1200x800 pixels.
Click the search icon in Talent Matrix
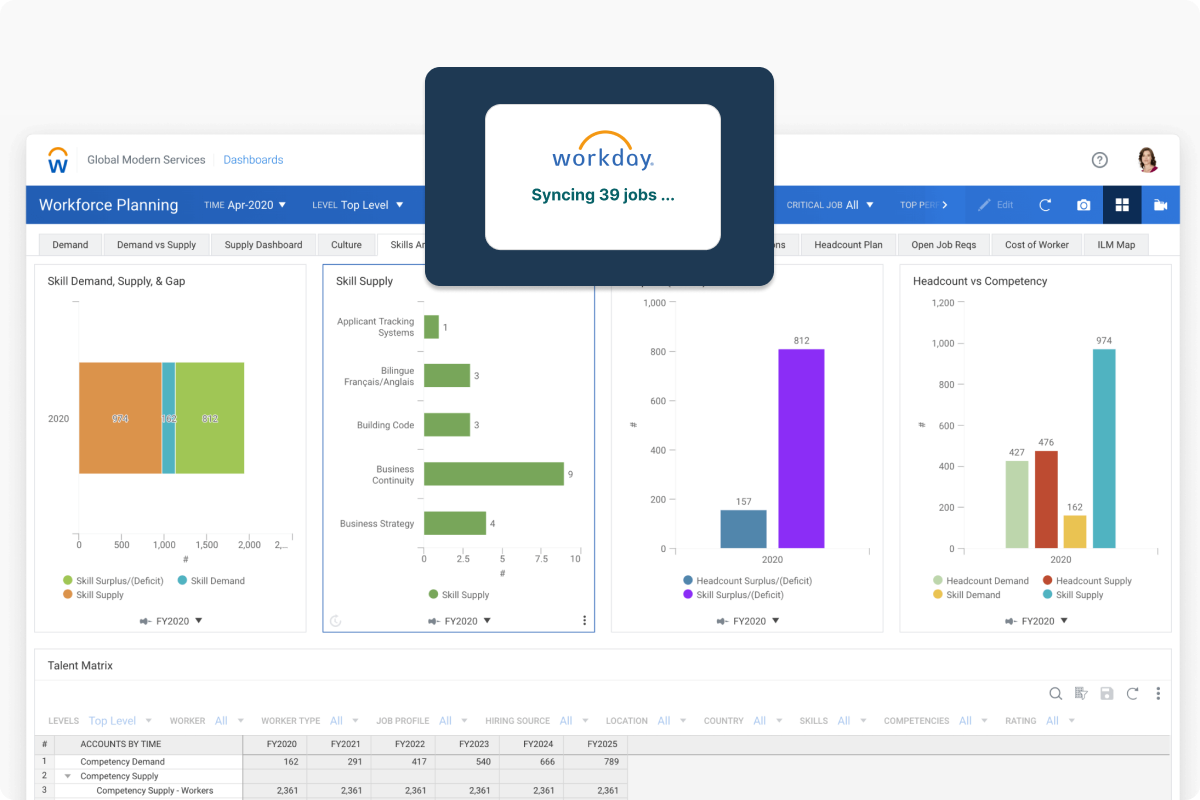[x=1056, y=693]
